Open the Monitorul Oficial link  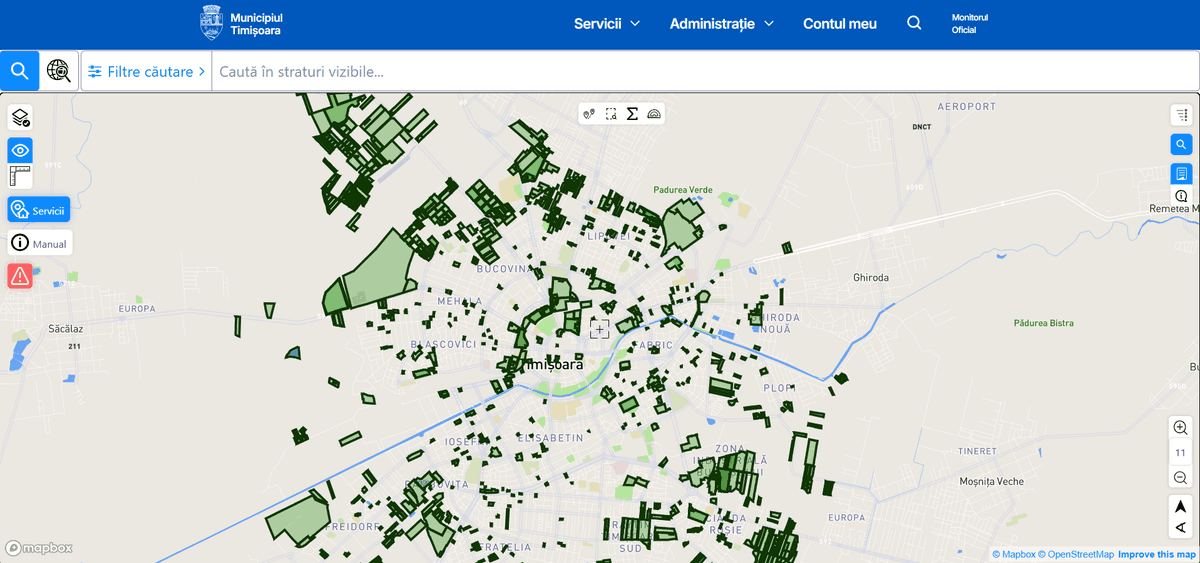tap(969, 24)
